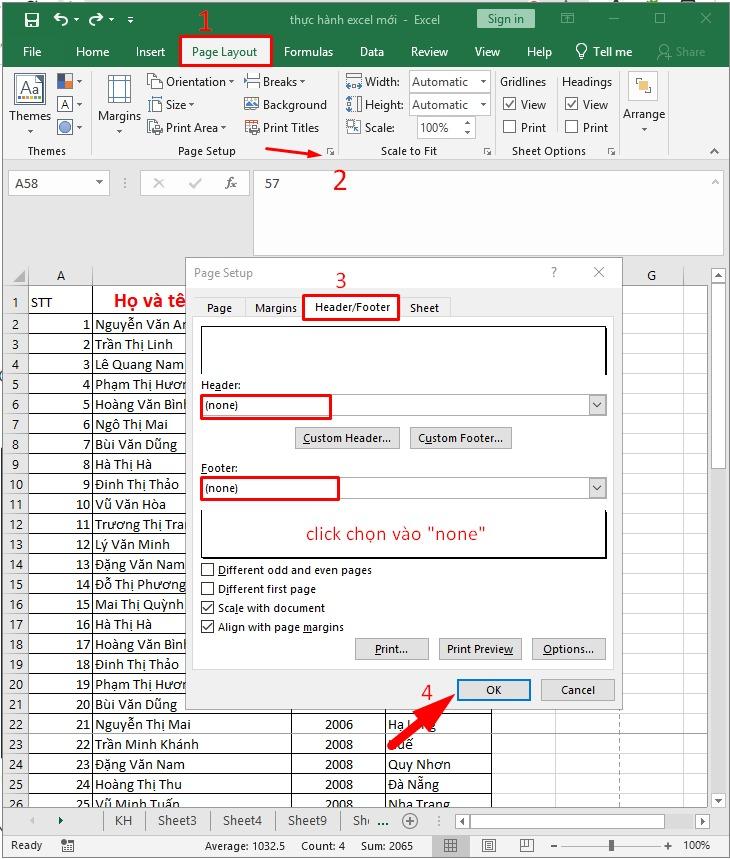Expand the Header dropdown arrow
The height and width of the screenshot is (859, 730).
coord(597,405)
